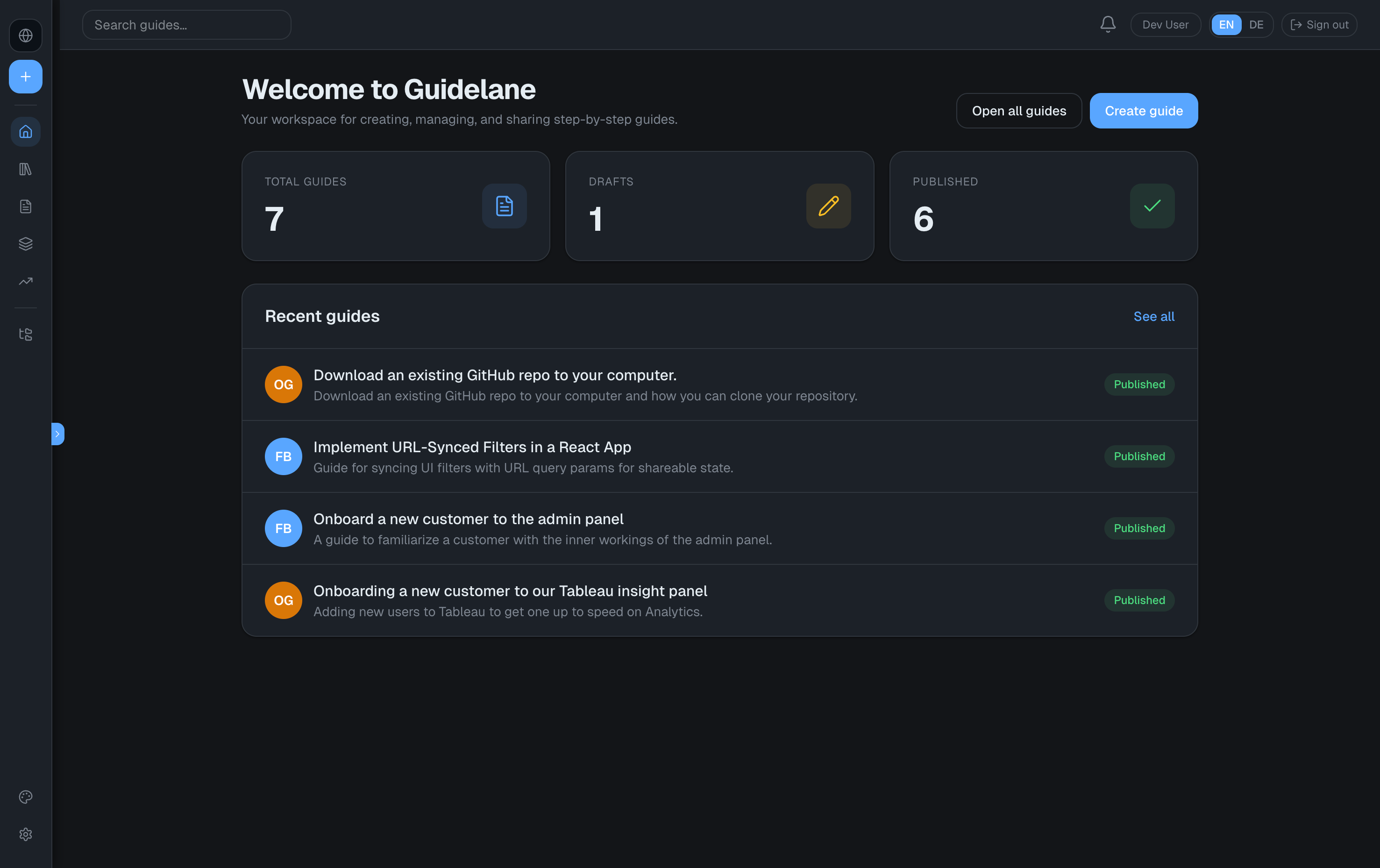This screenshot has width=1380, height=868.
Task: Open guide 'Download an existing GitHub repo to your computer.'
Action: coord(719,384)
